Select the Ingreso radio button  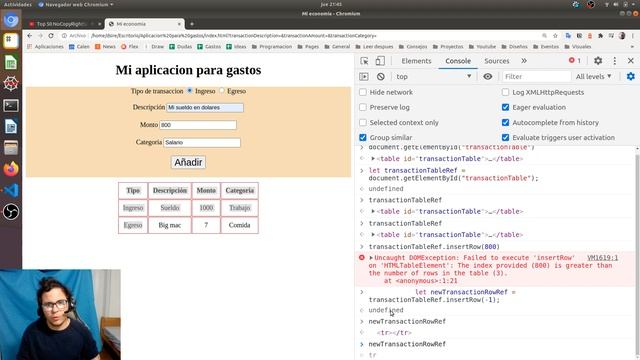pyautogui.click(x=190, y=90)
